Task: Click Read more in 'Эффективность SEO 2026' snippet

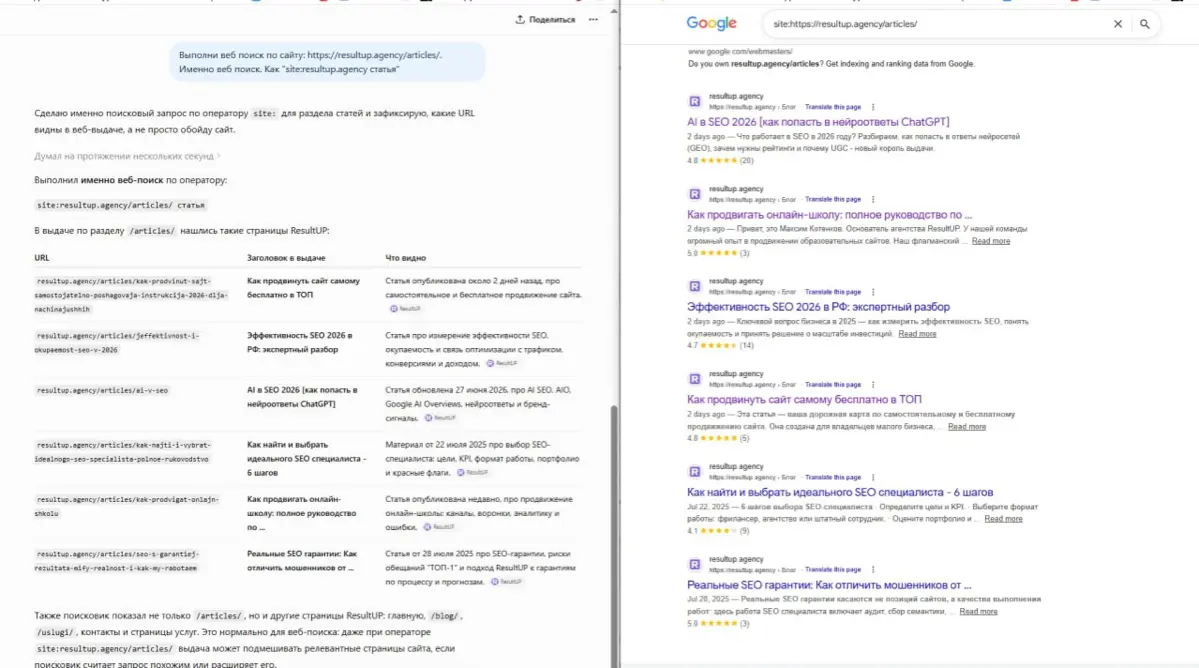Action: point(918,334)
